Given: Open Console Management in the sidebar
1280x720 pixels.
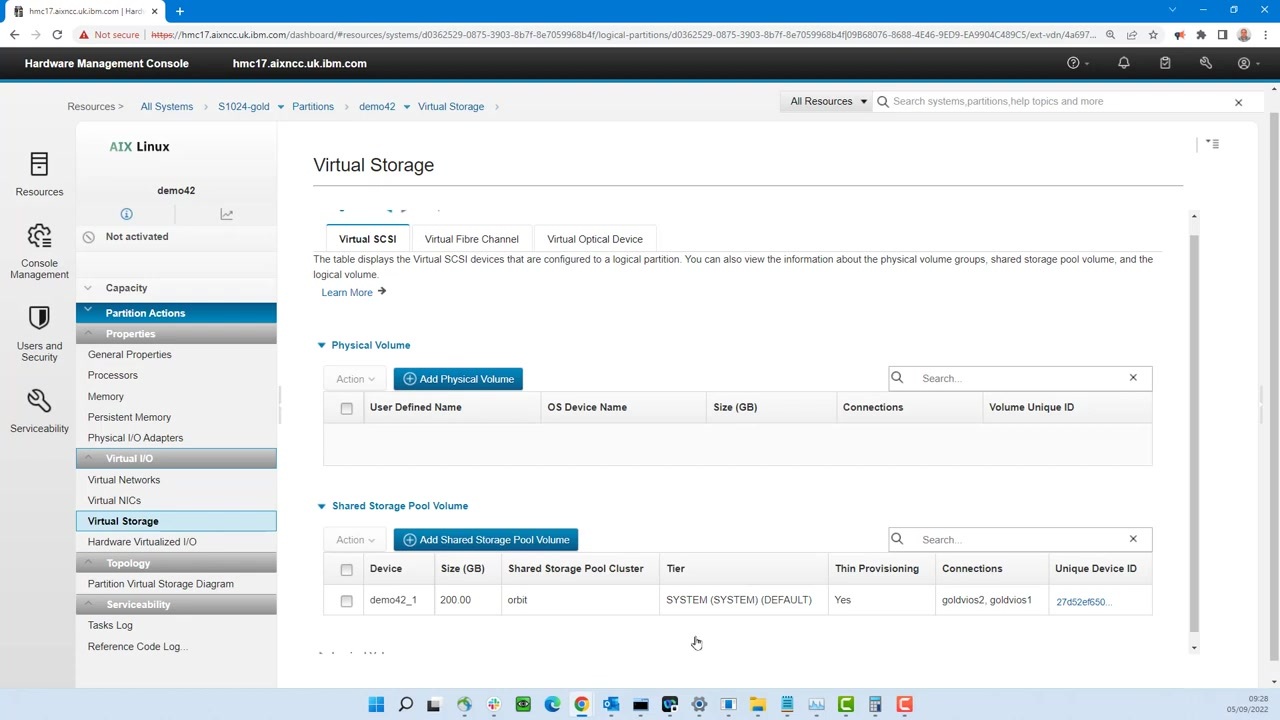Looking at the screenshot, I should tap(39, 251).
